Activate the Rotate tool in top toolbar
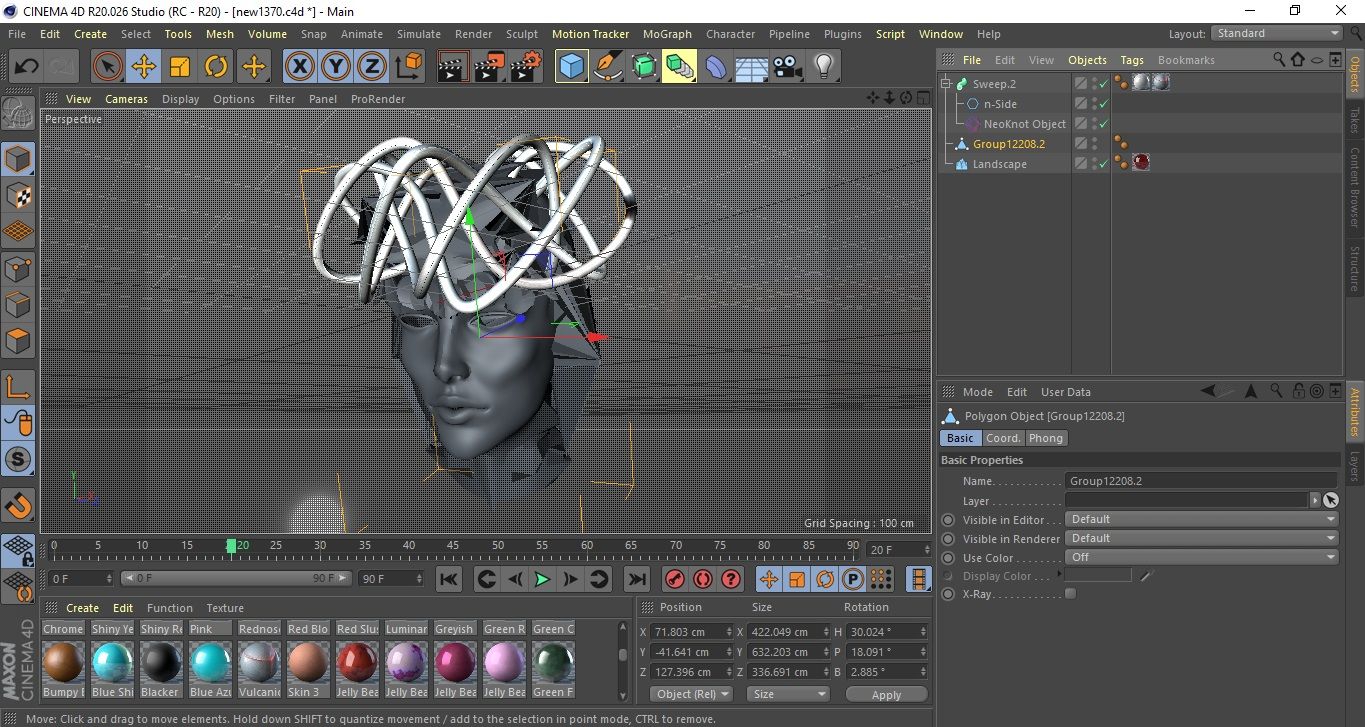1365x727 pixels. click(216, 67)
